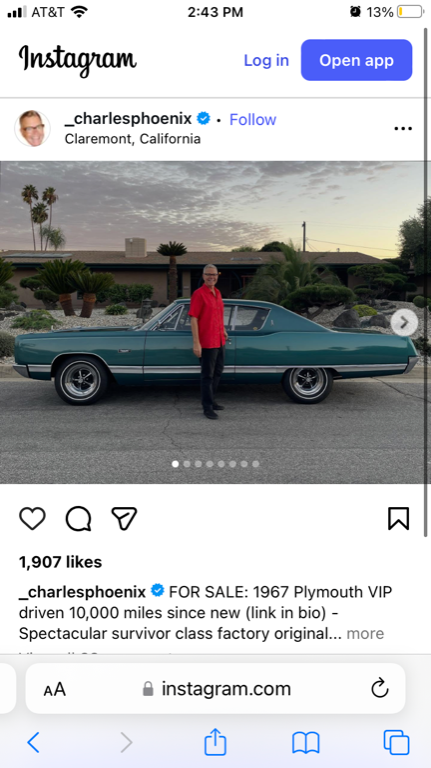The image size is (431, 768).
Task: Show Safari open tabs icon
Action: (396, 743)
